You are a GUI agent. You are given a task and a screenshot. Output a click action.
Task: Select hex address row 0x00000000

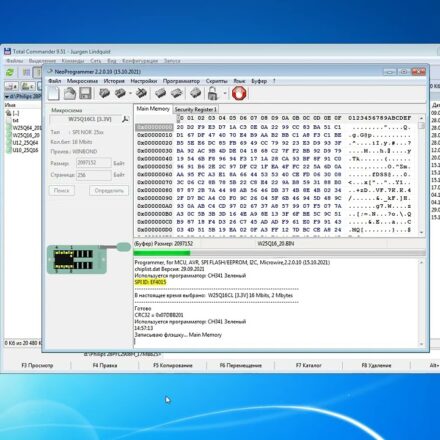(x=154, y=127)
